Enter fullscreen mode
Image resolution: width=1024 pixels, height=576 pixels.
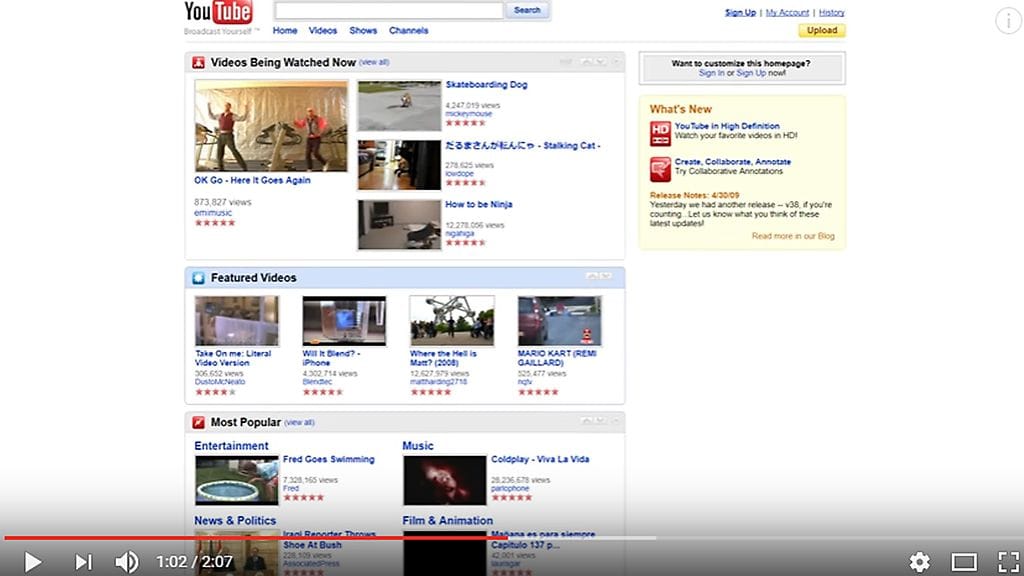(1007, 562)
